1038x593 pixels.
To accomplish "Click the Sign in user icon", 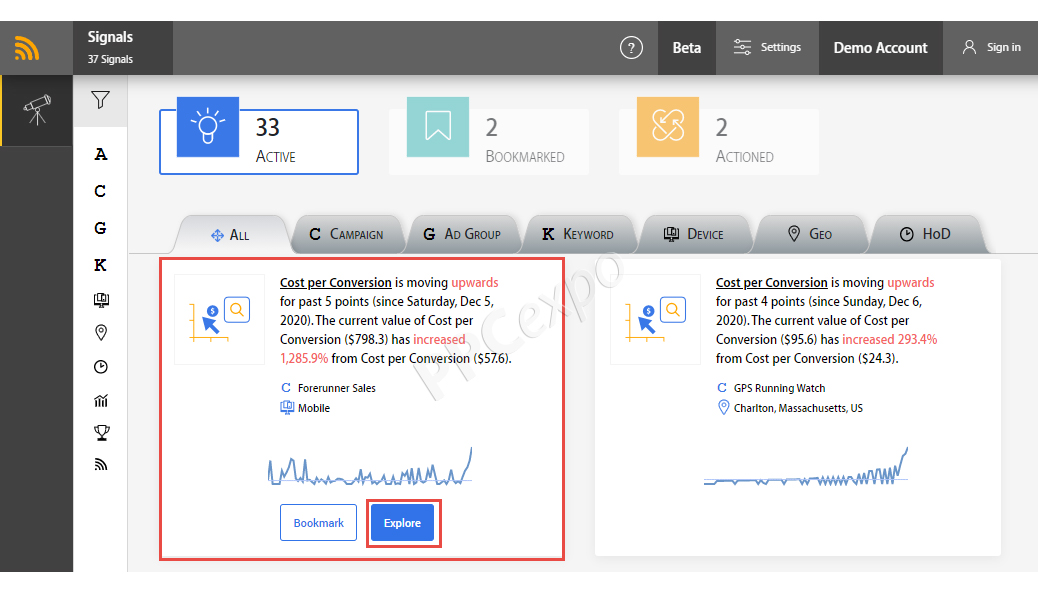I will pos(969,48).
